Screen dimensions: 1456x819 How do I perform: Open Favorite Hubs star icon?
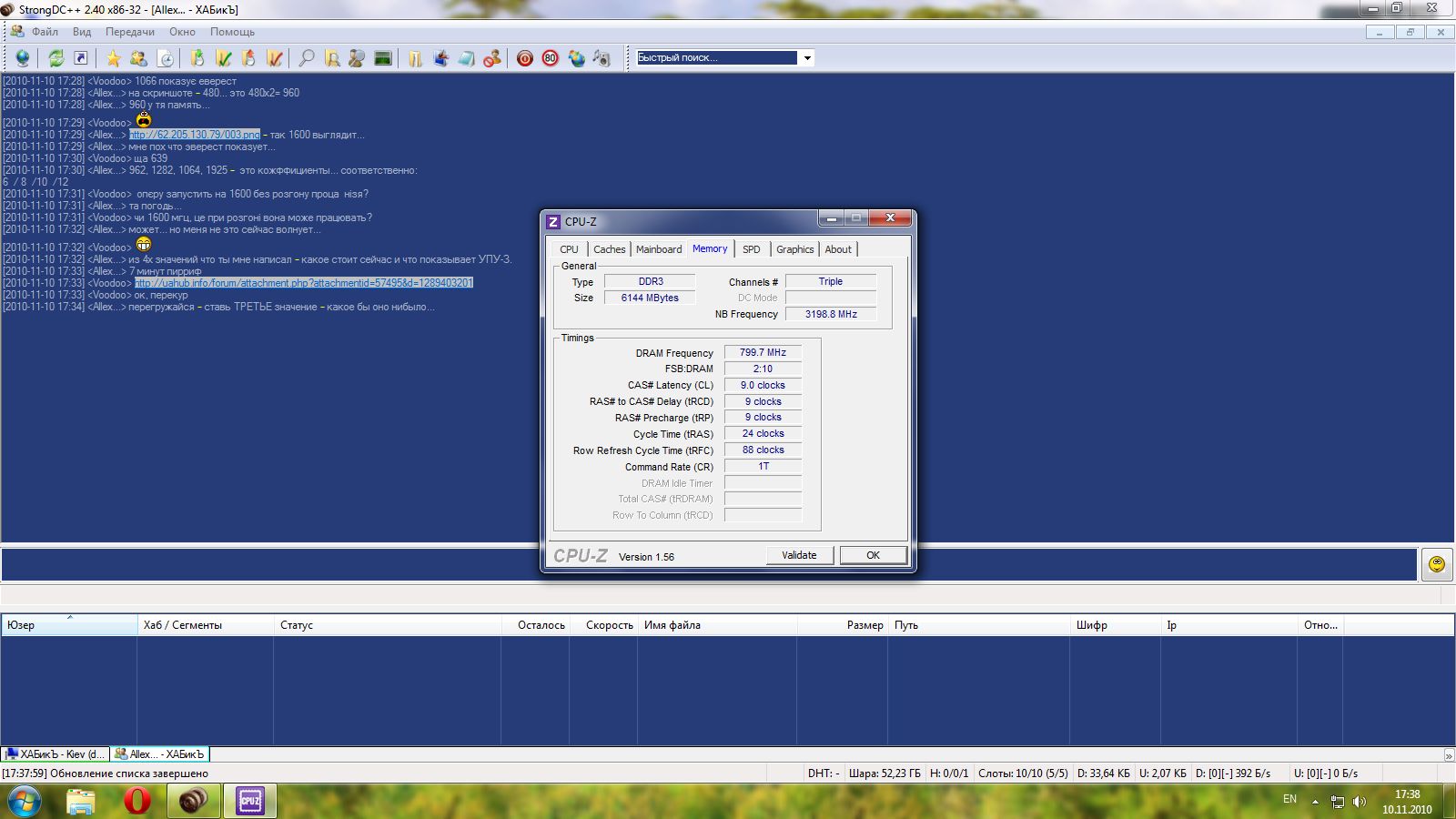click(114, 58)
